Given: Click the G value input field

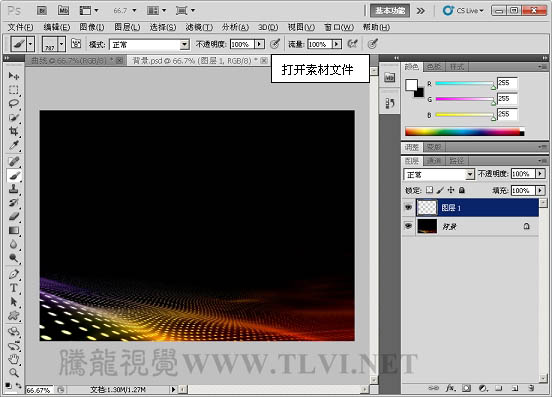Looking at the screenshot, I should point(507,99).
